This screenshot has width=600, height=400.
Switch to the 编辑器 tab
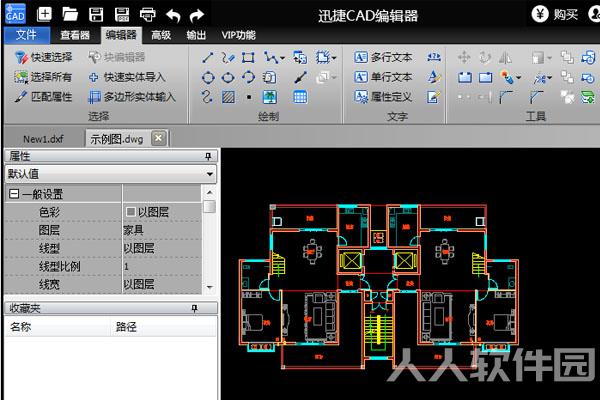tap(121, 35)
